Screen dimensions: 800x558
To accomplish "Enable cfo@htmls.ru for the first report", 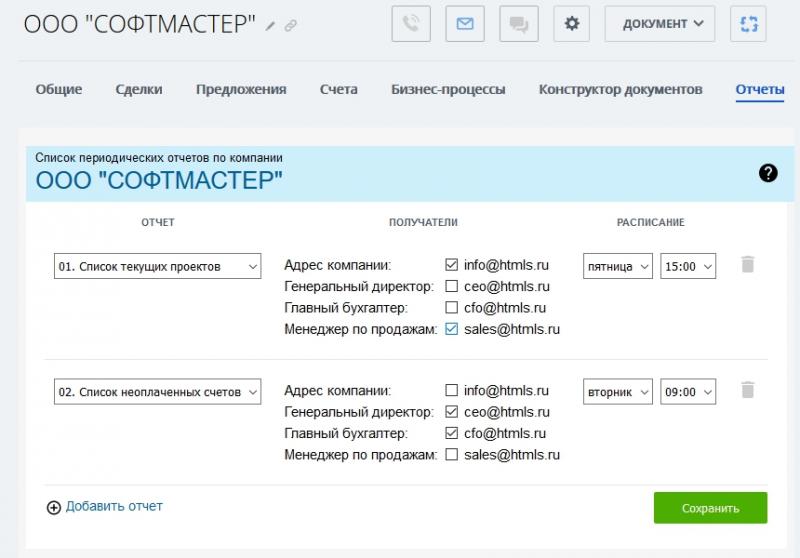I will pos(452,308).
